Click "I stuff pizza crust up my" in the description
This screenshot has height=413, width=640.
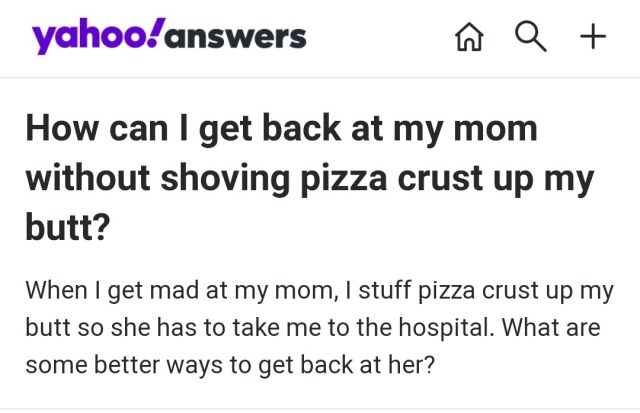click(479, 291)
